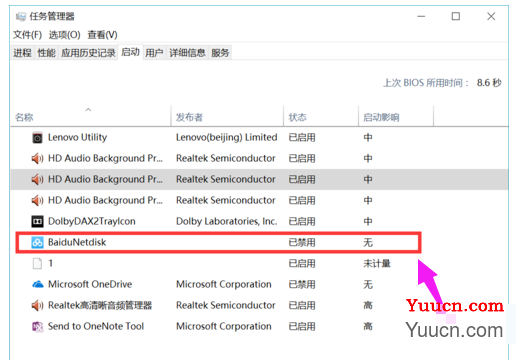Select the Realtek高清晰音频管理器 entry
This screenshot has width=516, height=360.
pyautogui.click(x=100, y=305)
